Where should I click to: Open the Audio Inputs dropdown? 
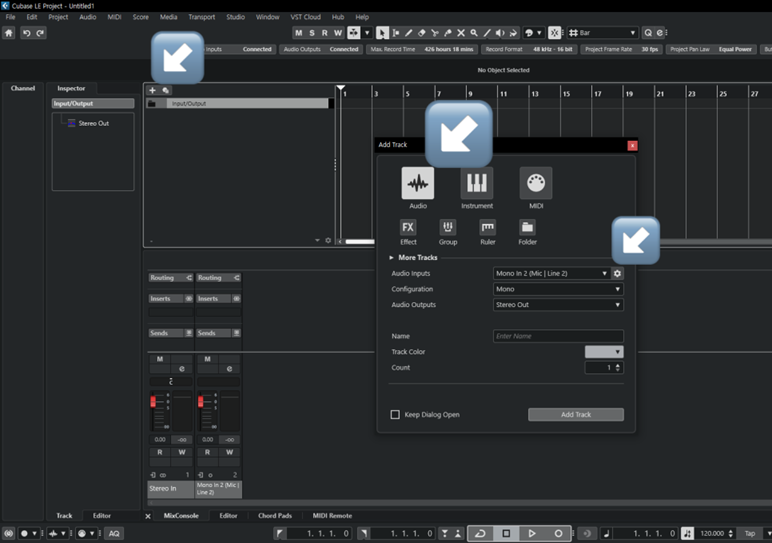point(551,273)
